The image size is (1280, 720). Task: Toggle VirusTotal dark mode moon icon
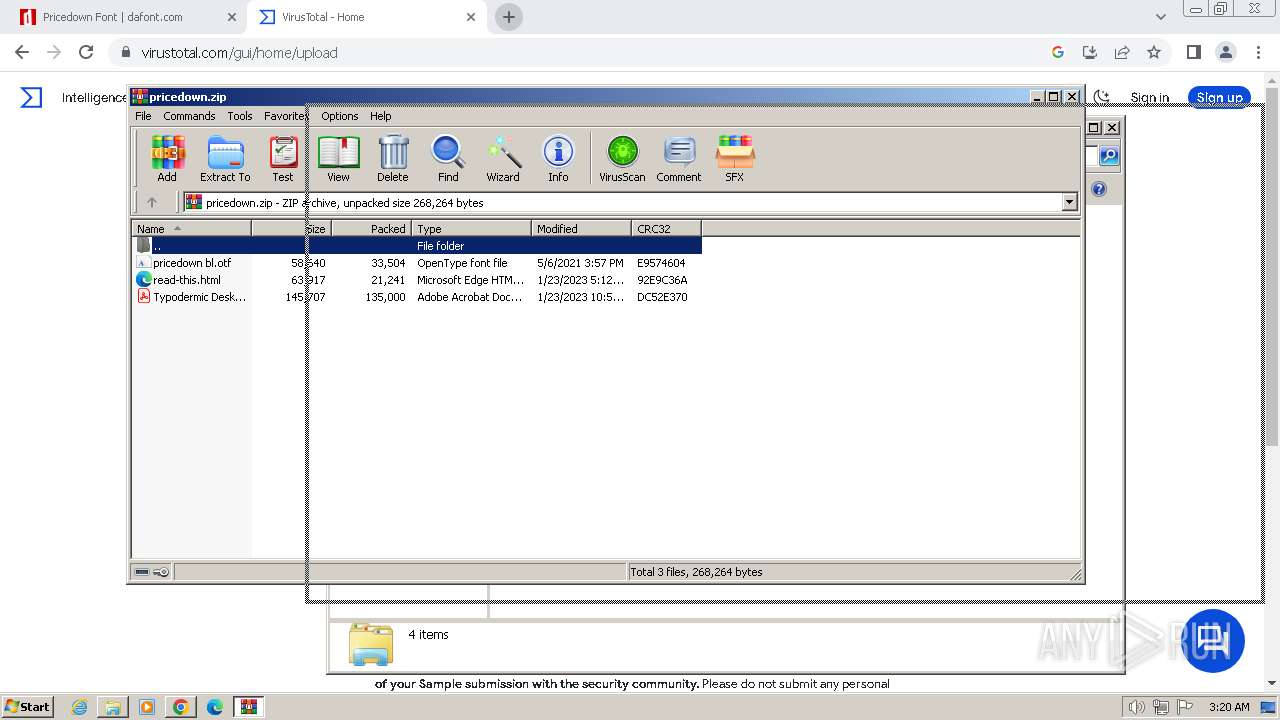coord(1101,97)
